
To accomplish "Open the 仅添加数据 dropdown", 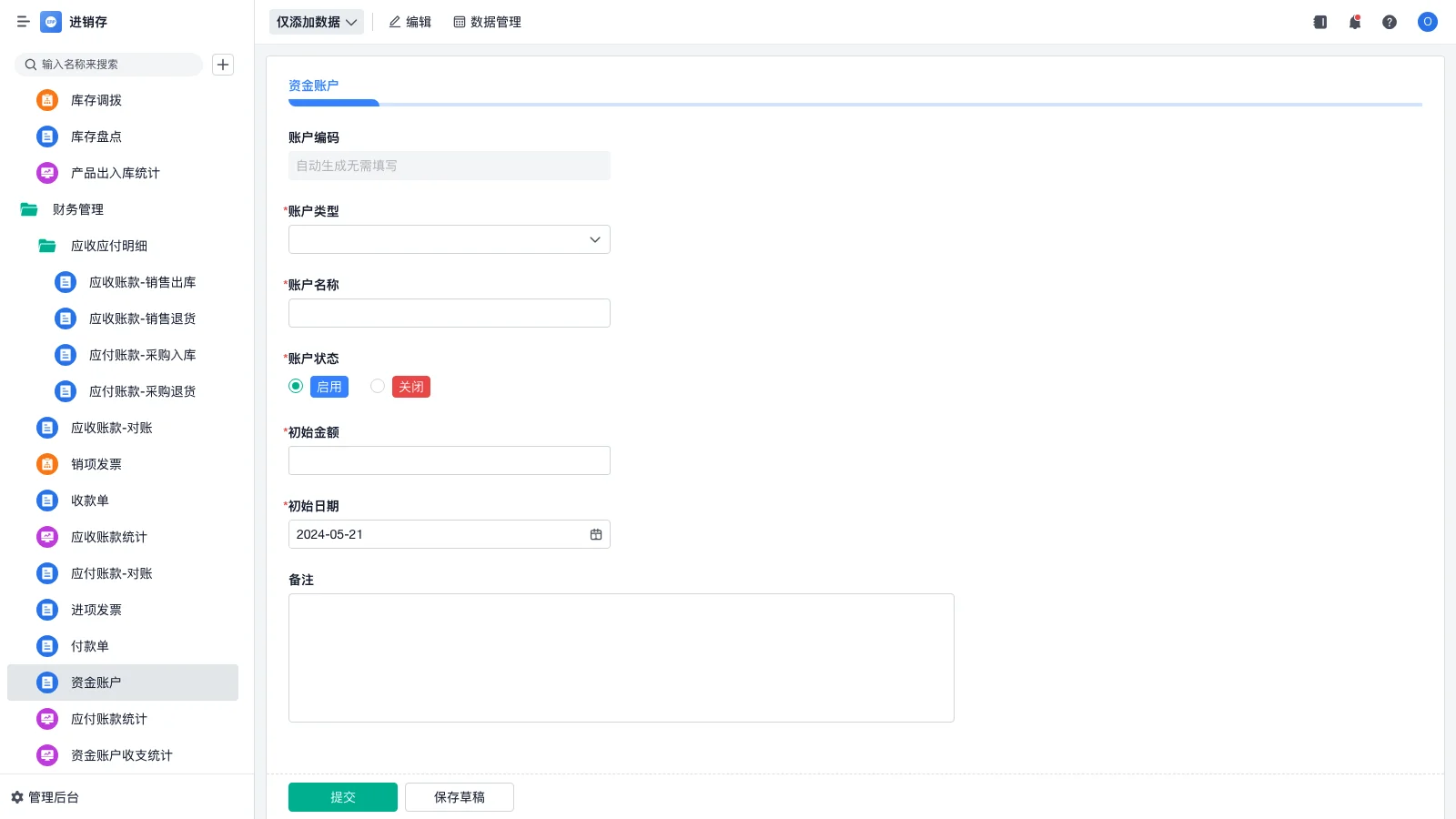I will click(x=317, y=22).
